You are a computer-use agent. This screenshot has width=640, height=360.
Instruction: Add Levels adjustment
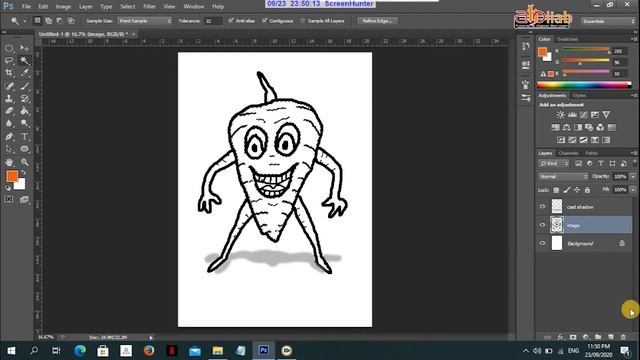572,115
